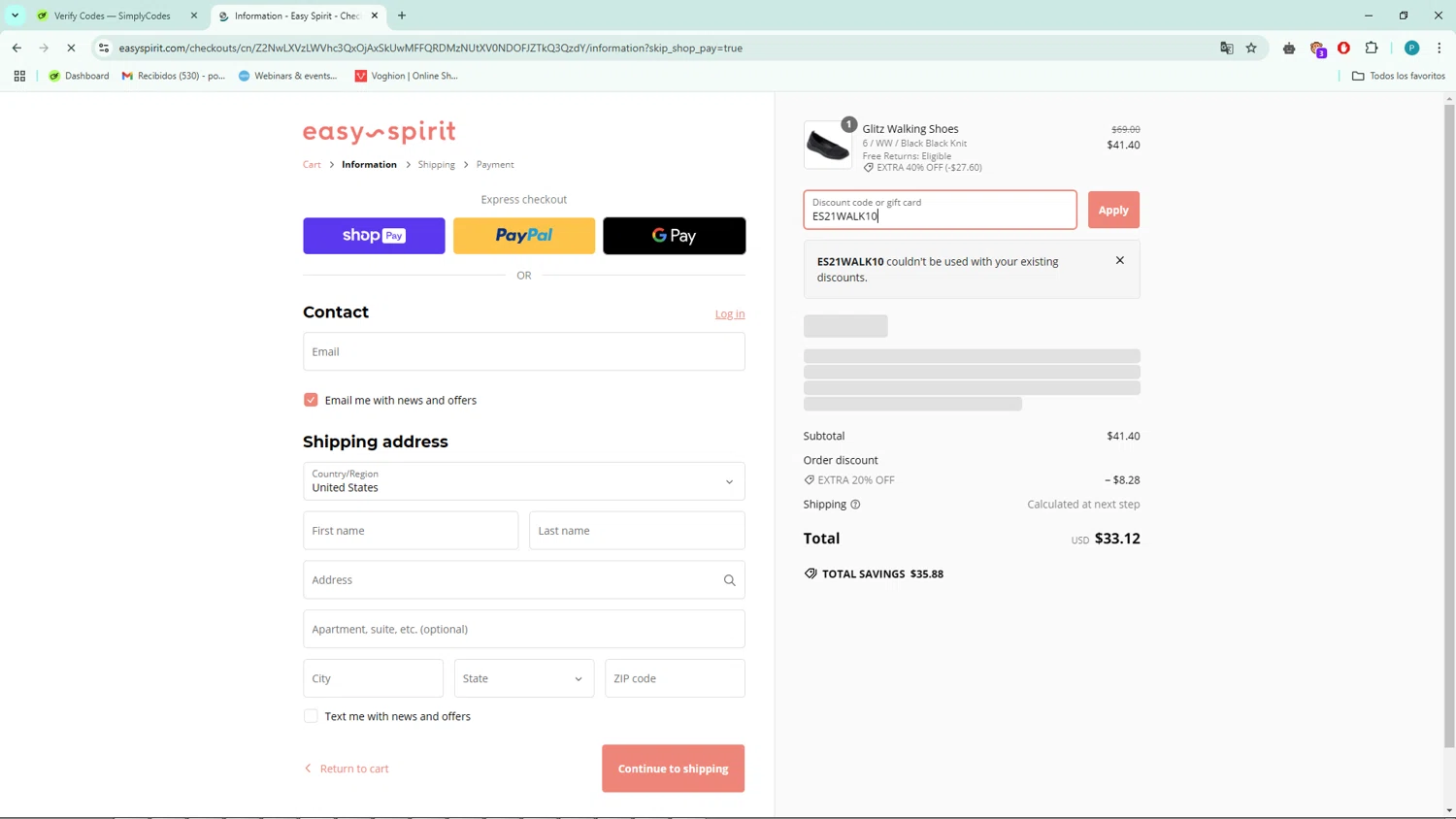Pay with PayPal express button
The width and height of the screenshot is (1456, 819).
pyautogui.click(x=524, y=236)
